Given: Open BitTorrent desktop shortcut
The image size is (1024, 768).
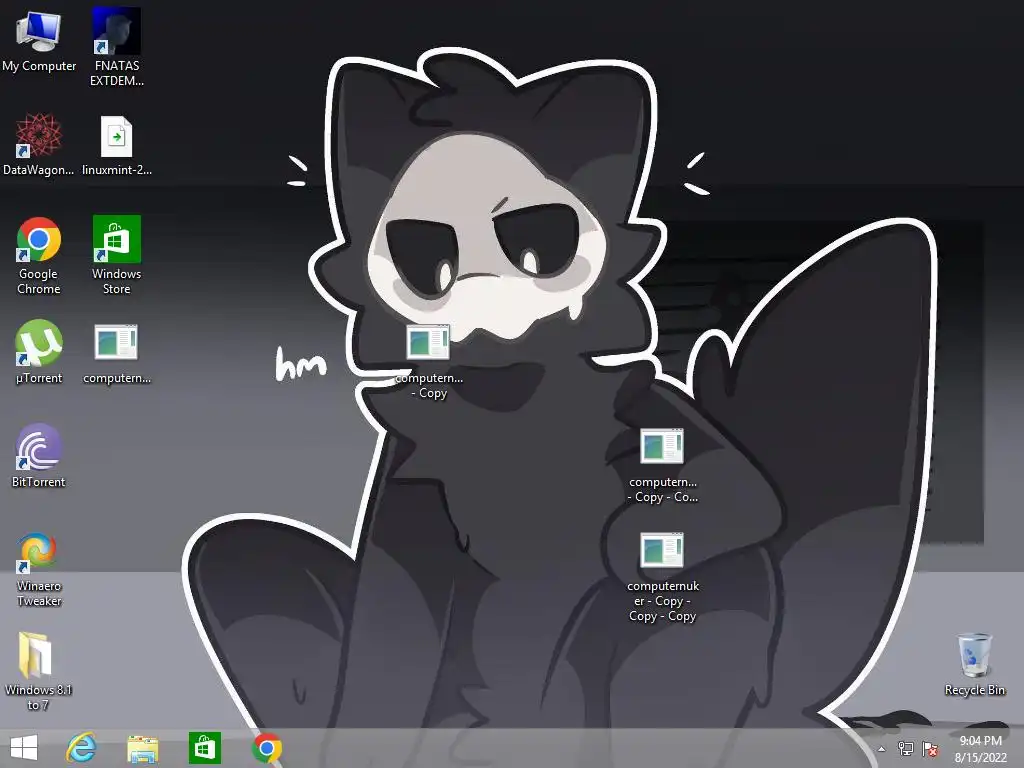Looking at the screenshot, I should click(x=39, y=456).
